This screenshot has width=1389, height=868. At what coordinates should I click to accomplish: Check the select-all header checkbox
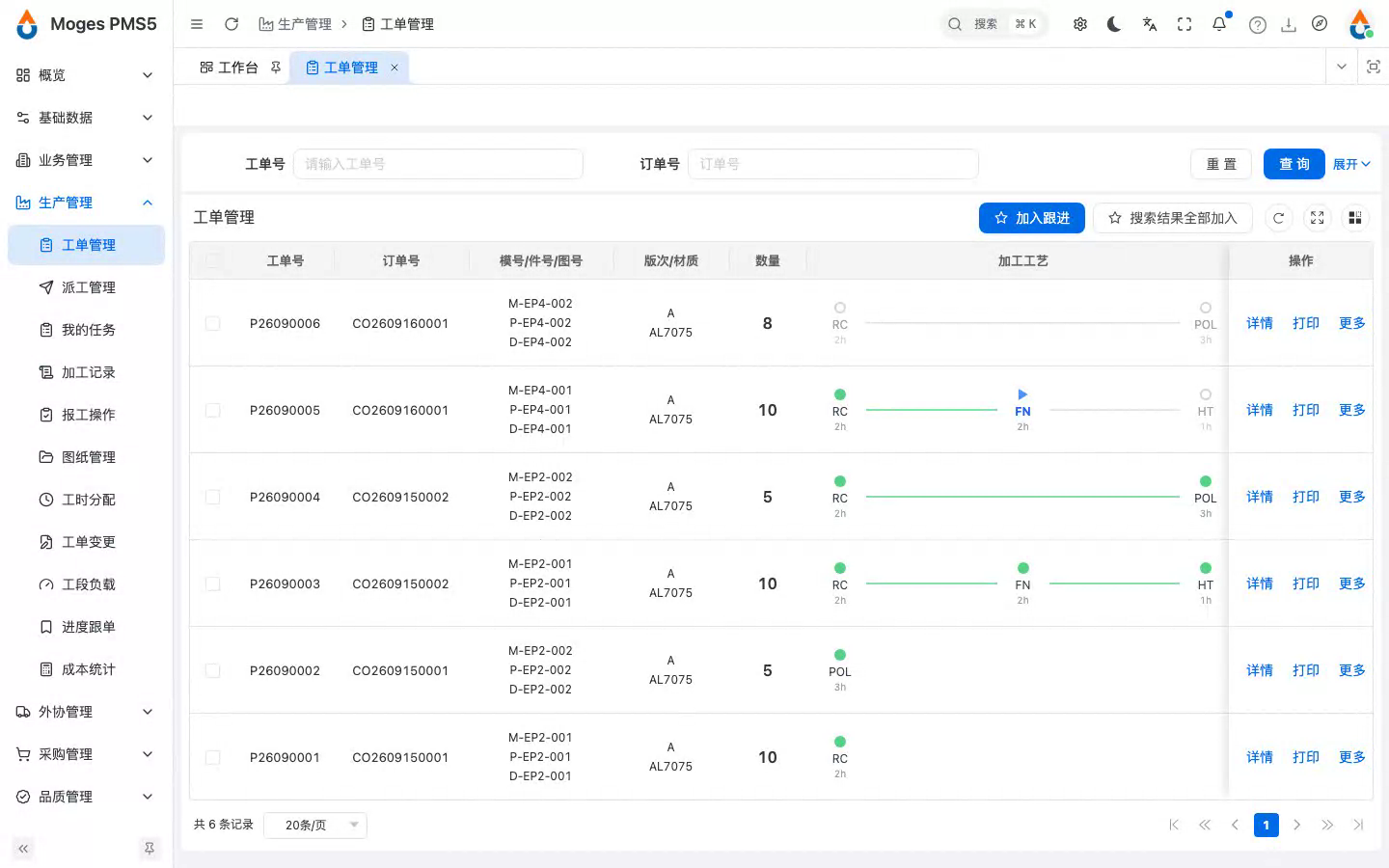click(213, 260)
